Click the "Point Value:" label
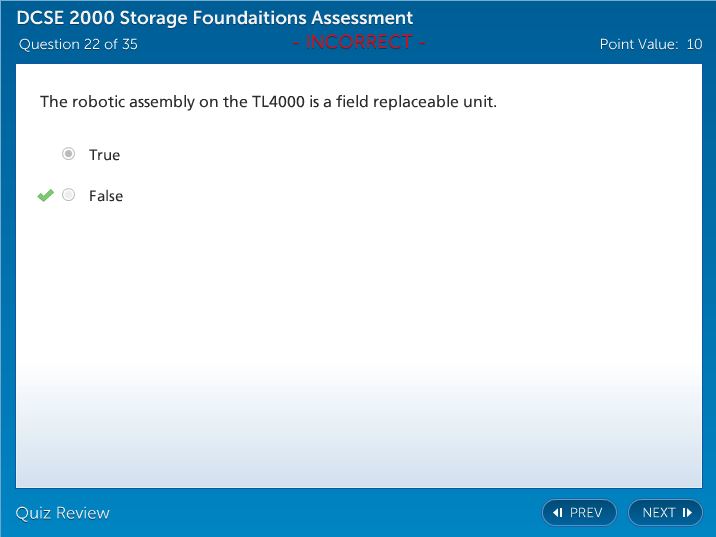The image size is (716, 537). tap(639, 44)
